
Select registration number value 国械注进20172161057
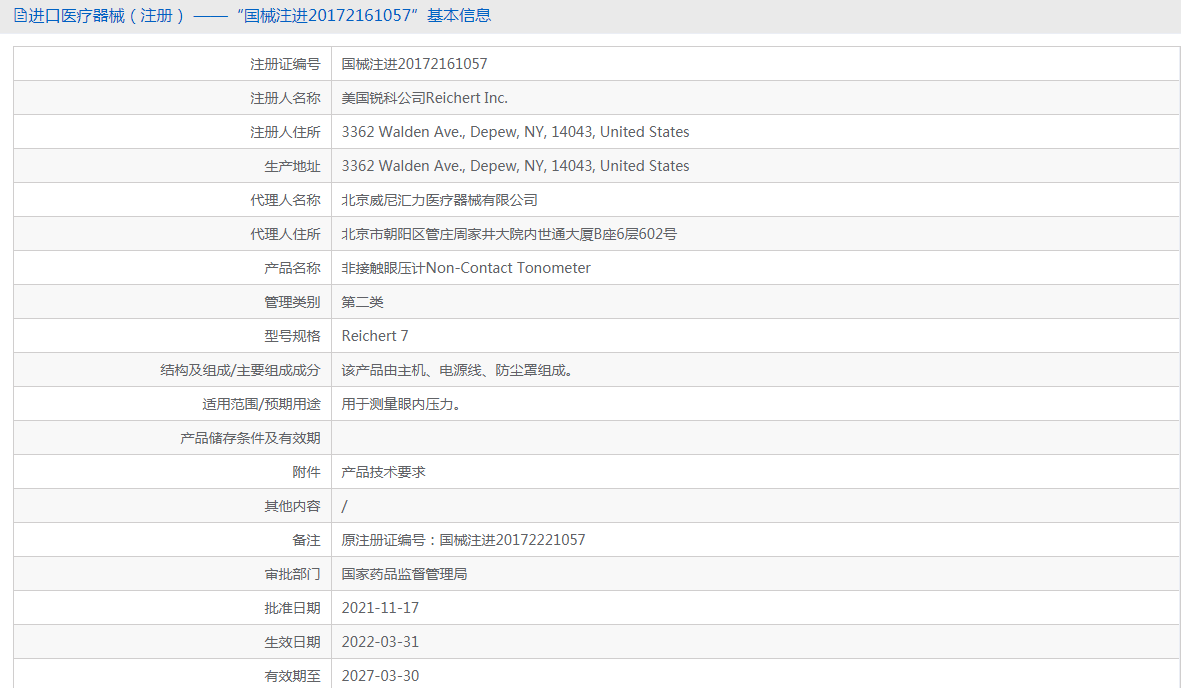(414, 64)
